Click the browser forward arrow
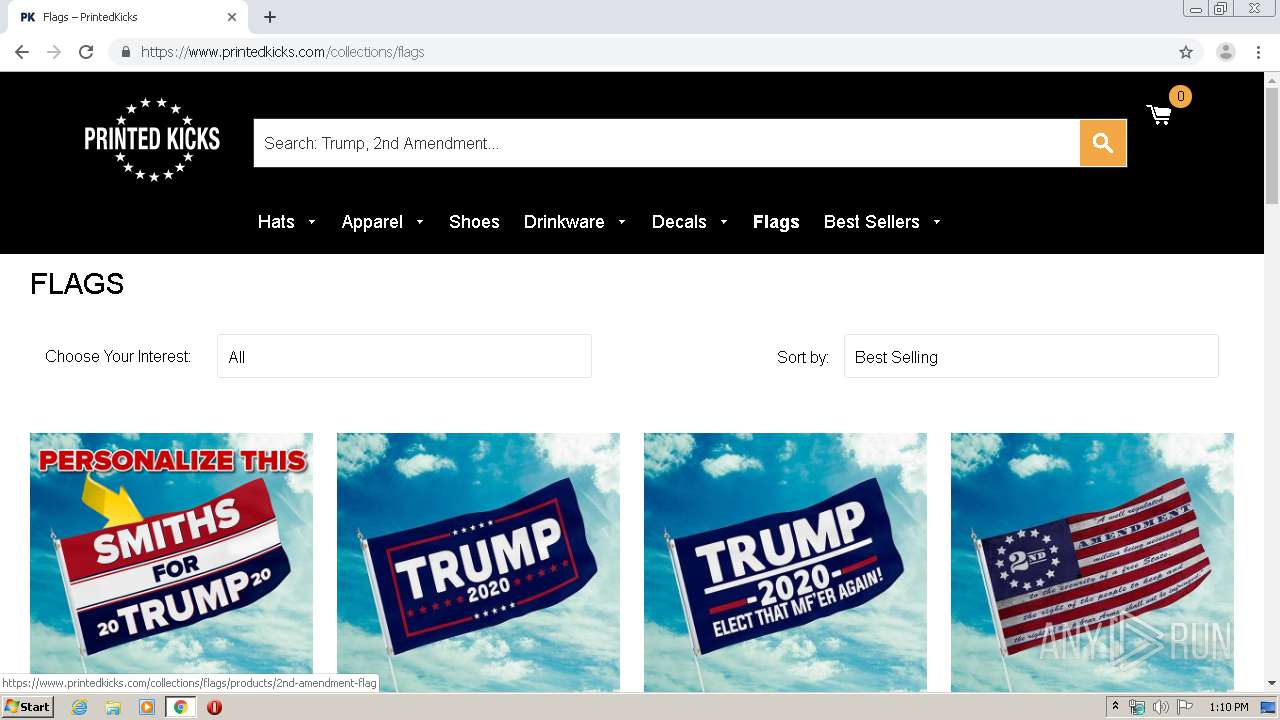 click(x=54, y=52)
